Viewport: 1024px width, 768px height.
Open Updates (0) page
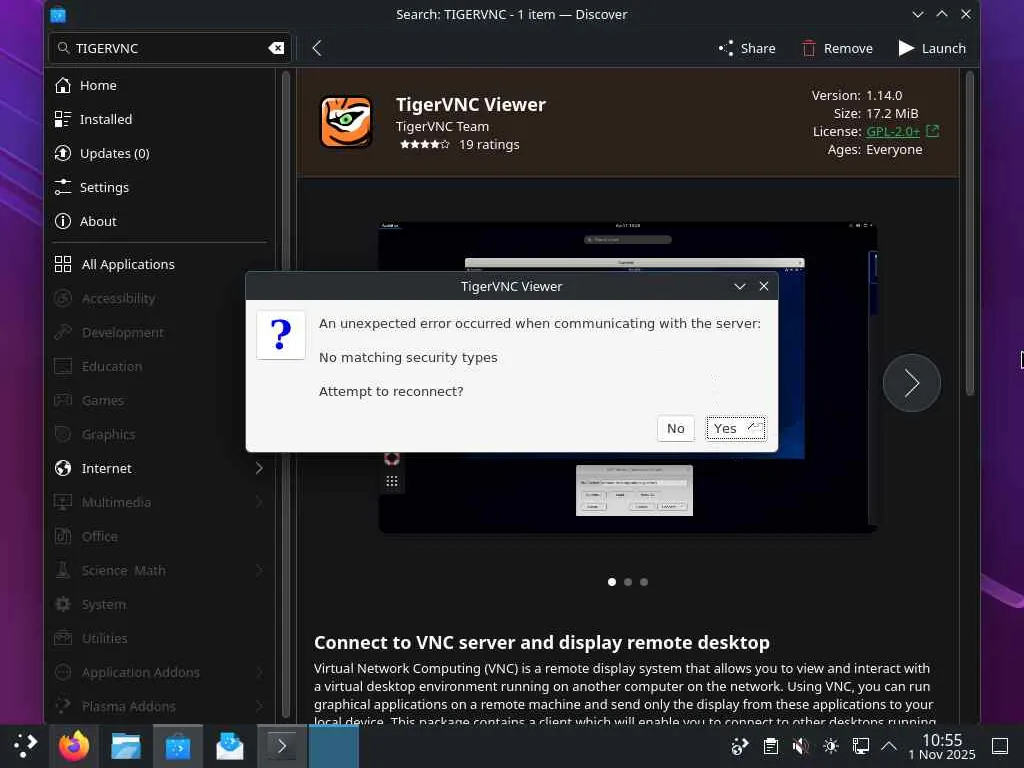tap(160, 153)
